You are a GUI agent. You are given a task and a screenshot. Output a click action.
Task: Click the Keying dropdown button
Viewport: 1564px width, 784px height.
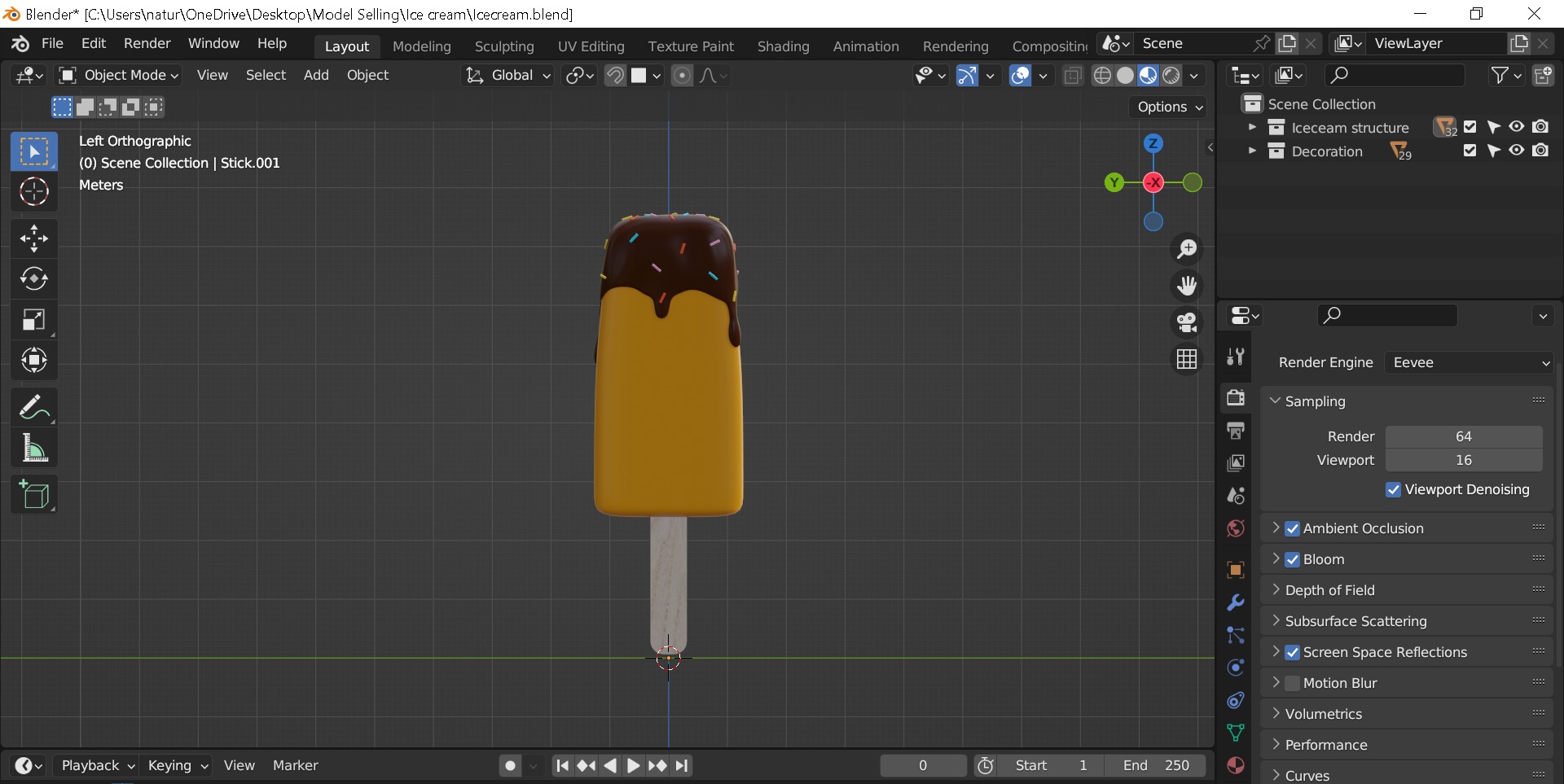click(x=178, y=765)
